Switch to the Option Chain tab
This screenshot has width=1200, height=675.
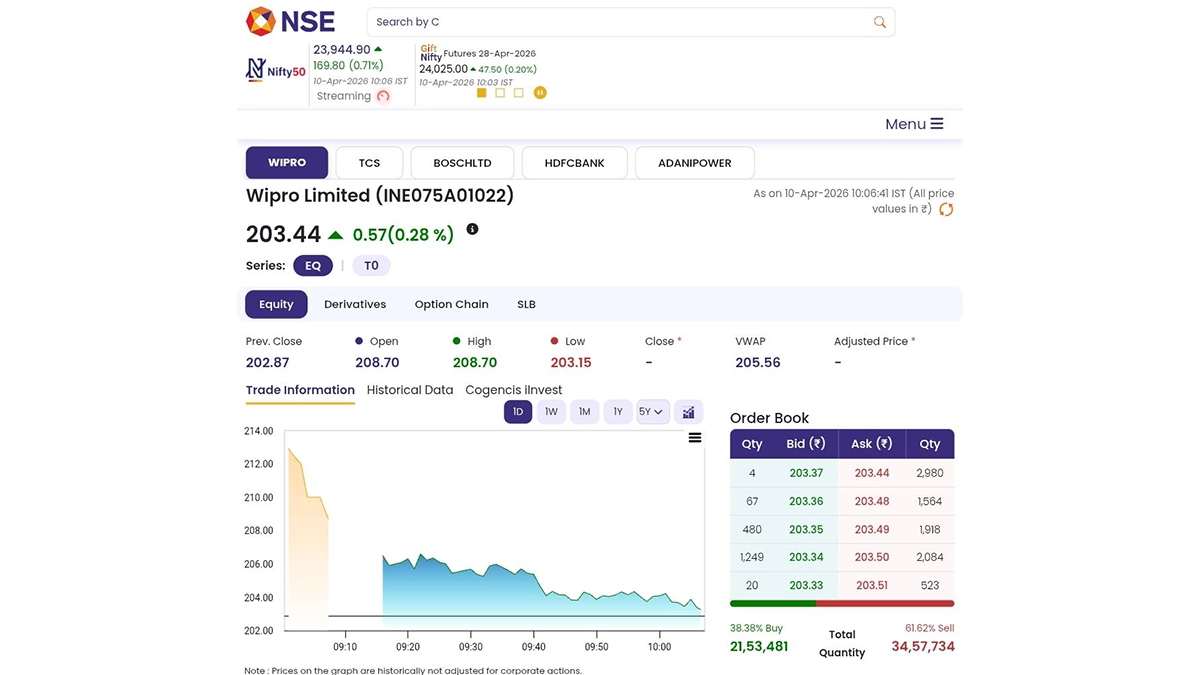tap(451, 304)
